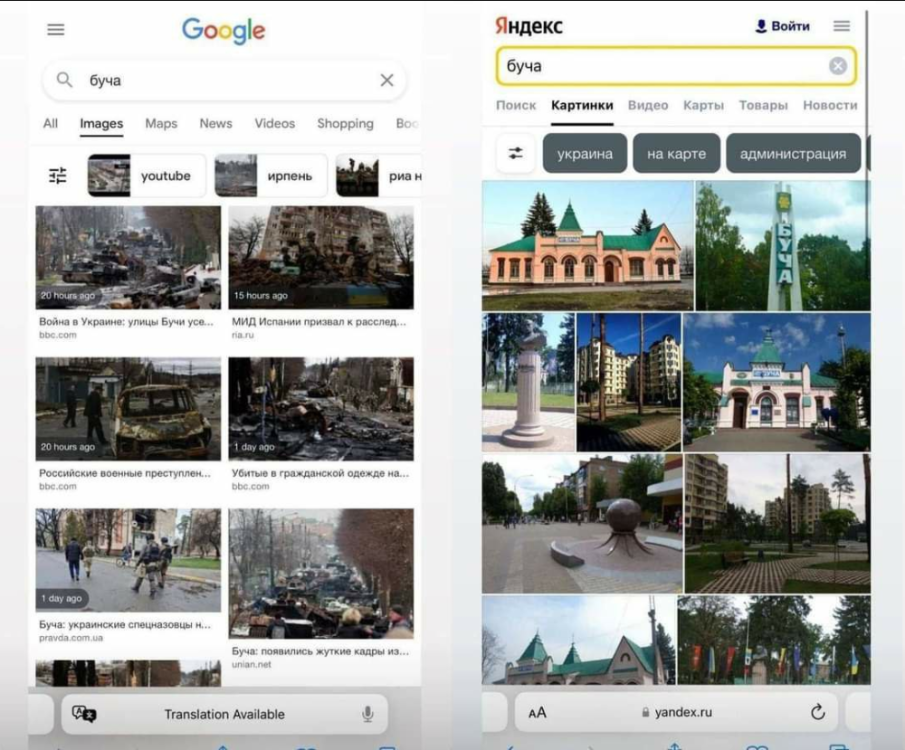
Task: Switch to the Google All tab
Action: 50,124
